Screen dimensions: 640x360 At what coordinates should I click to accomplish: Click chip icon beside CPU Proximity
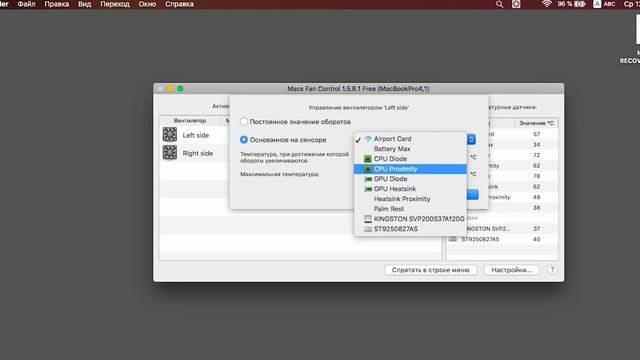click(368, 169)
